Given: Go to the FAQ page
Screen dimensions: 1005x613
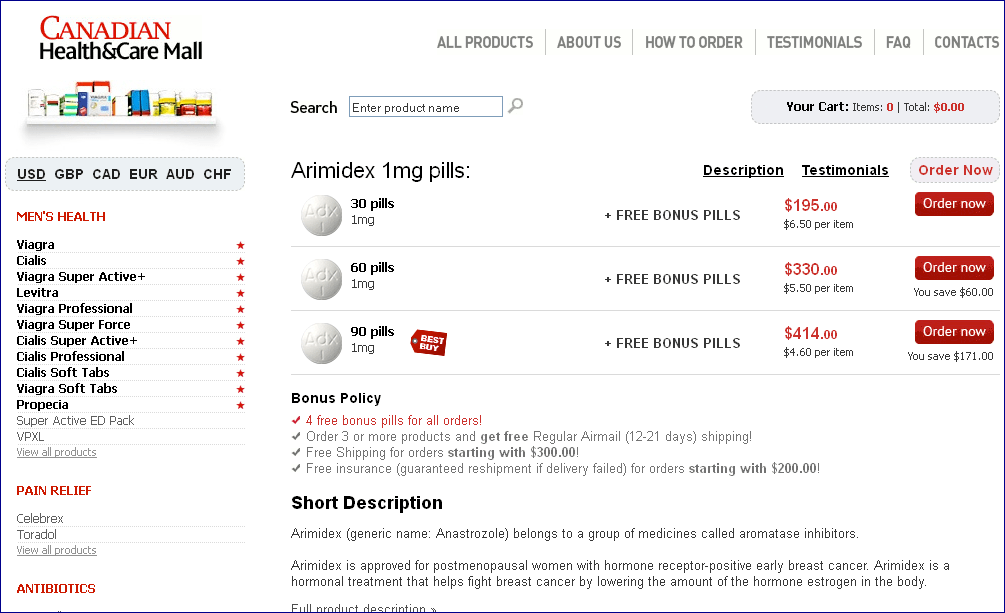Looking at the screenshot, I should pyautogui.click(x=898, y=42).
